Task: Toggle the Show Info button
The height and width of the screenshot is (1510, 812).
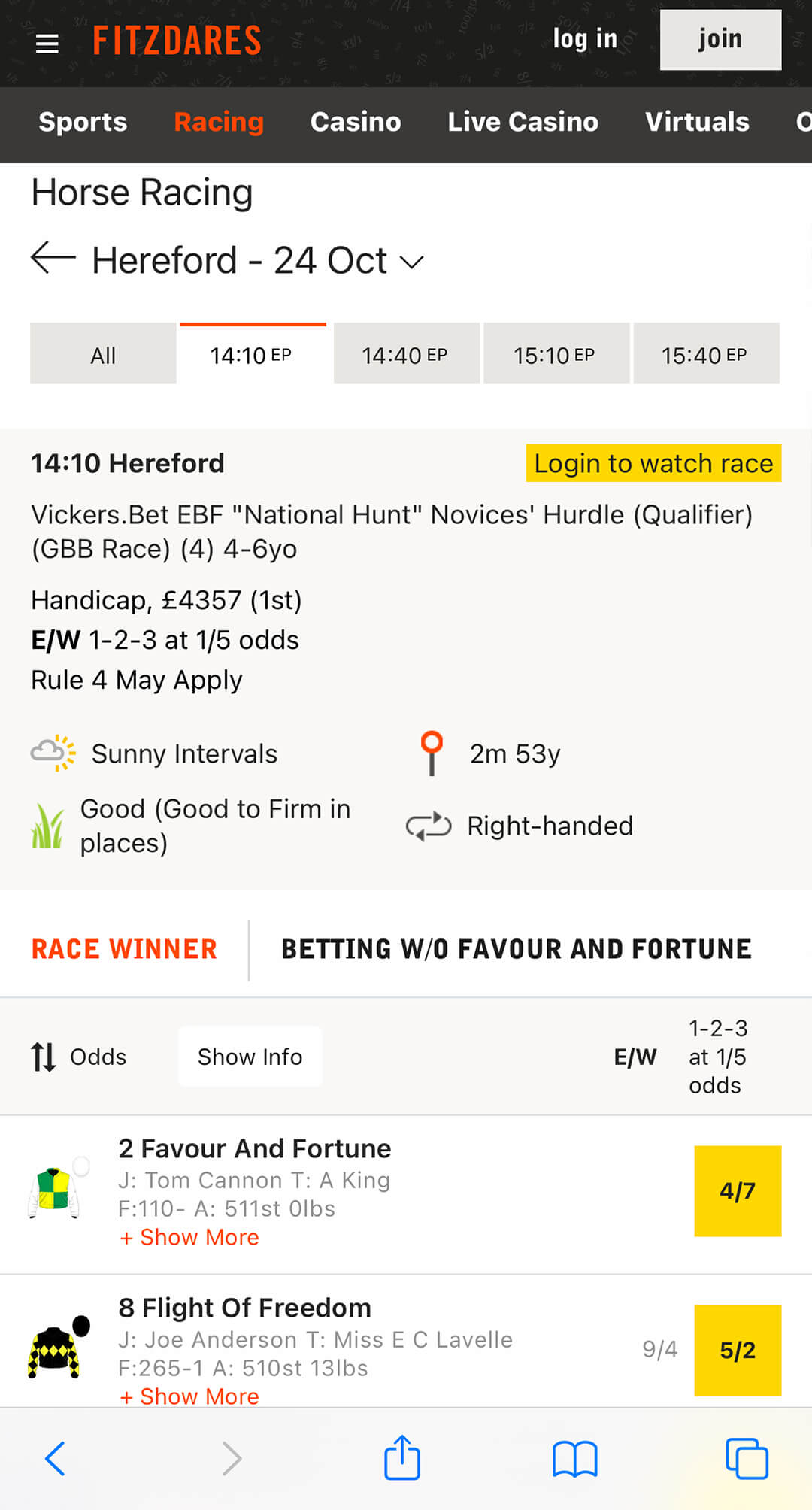Action: click(250, 1057)
